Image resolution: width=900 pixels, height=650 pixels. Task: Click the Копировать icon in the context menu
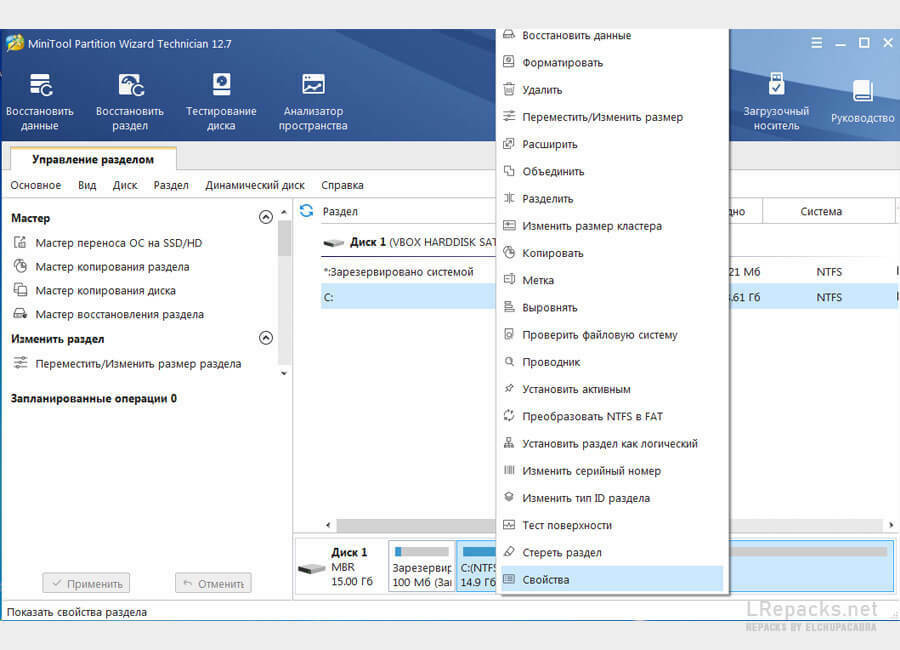coord(509,252)
